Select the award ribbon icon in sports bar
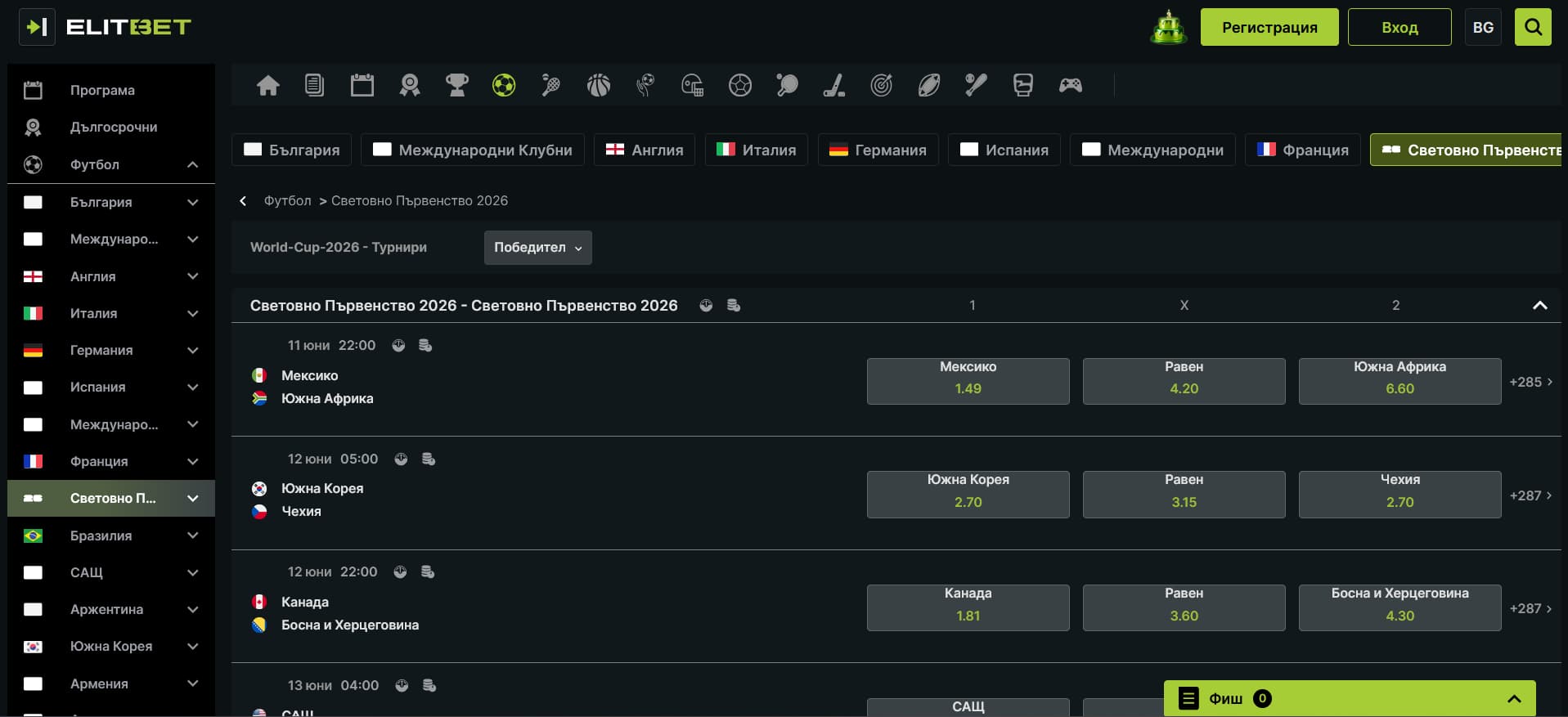The image size is (1568, 717). (410, 85)
